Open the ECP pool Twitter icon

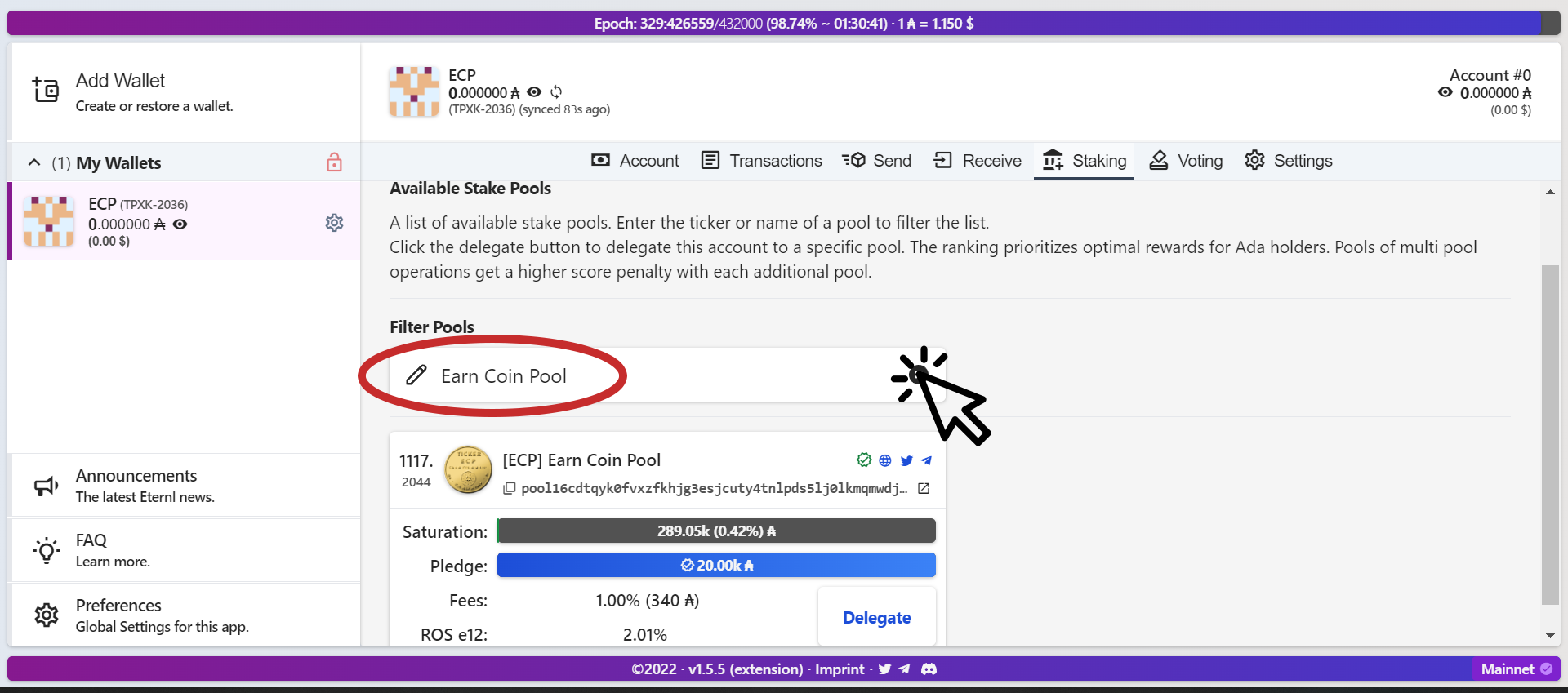click(x=906, y=460)
